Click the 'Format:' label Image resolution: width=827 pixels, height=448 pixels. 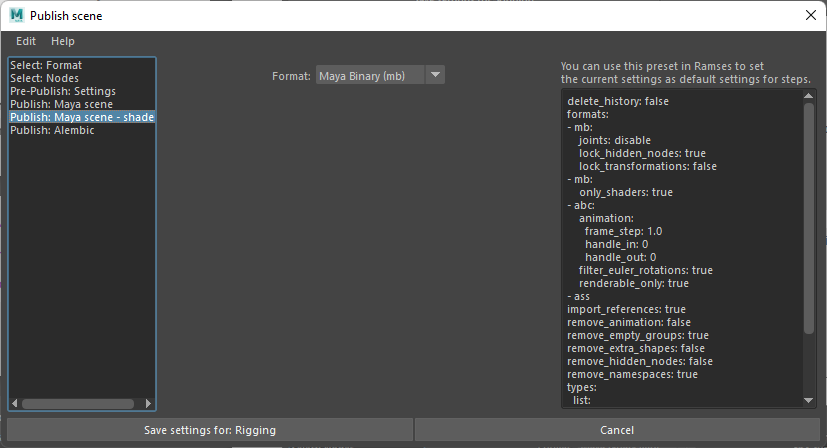click(291, 76)
